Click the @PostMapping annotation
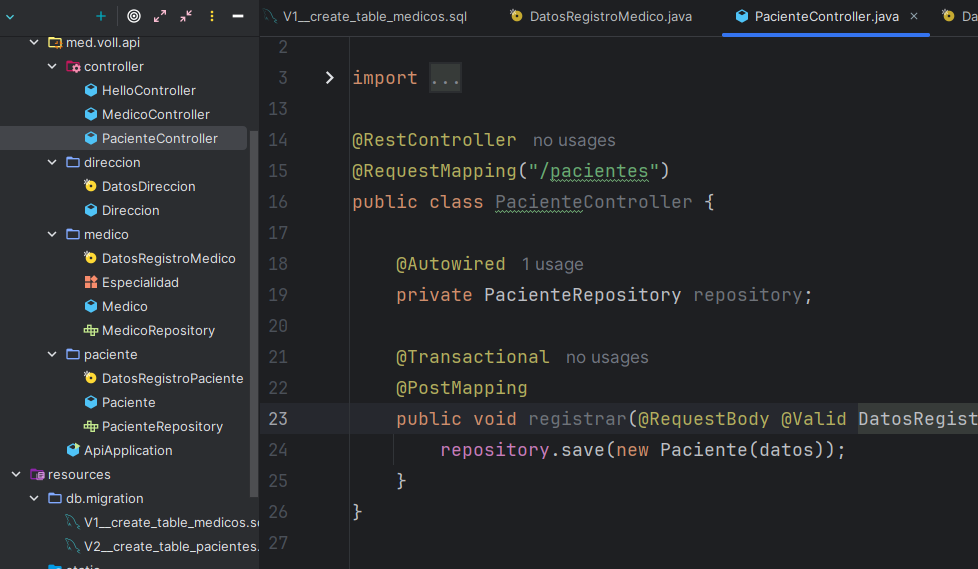978x569 pixels. tap(462, 388)
